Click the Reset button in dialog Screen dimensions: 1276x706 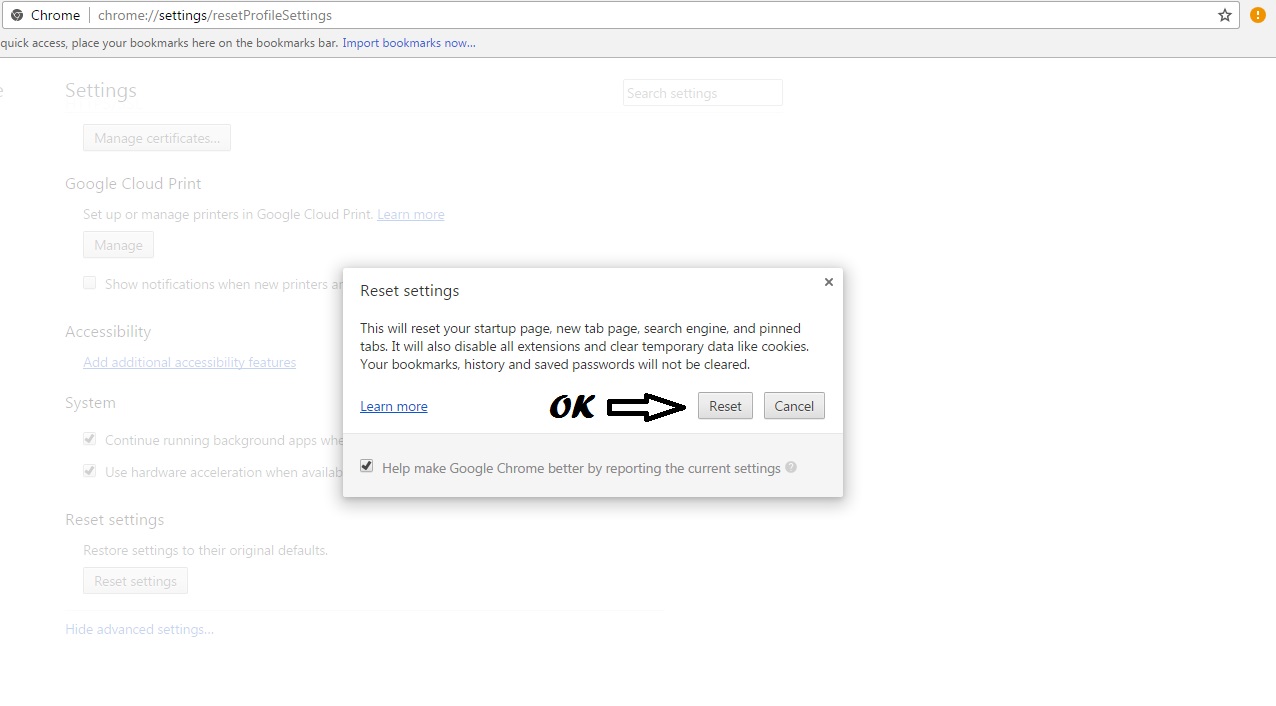(725, 406)
